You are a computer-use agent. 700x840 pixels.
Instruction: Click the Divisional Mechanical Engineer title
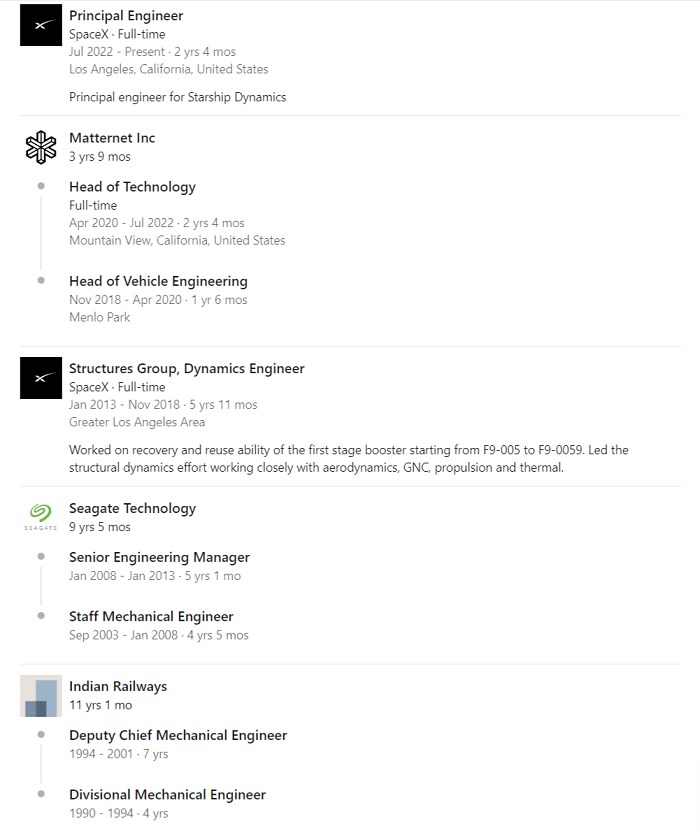167,794
